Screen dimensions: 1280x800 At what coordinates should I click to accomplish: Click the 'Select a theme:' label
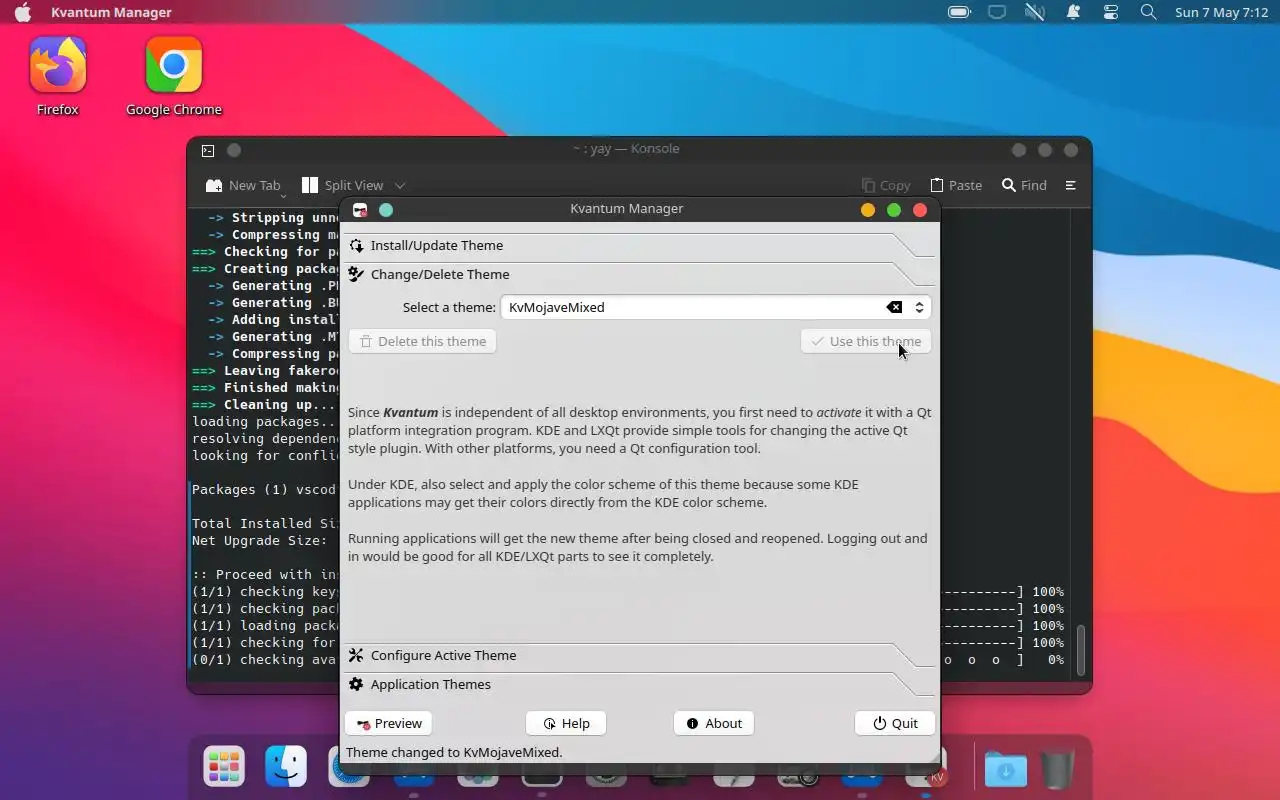tap(449, 307)
